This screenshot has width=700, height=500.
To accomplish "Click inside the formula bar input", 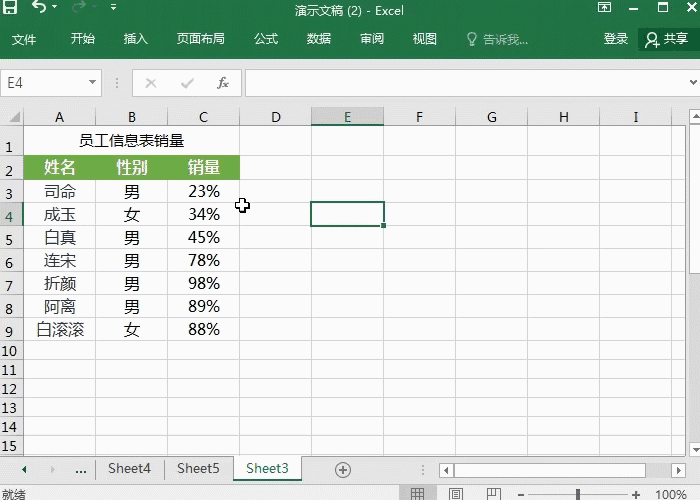I will click(x=467, y=83).
